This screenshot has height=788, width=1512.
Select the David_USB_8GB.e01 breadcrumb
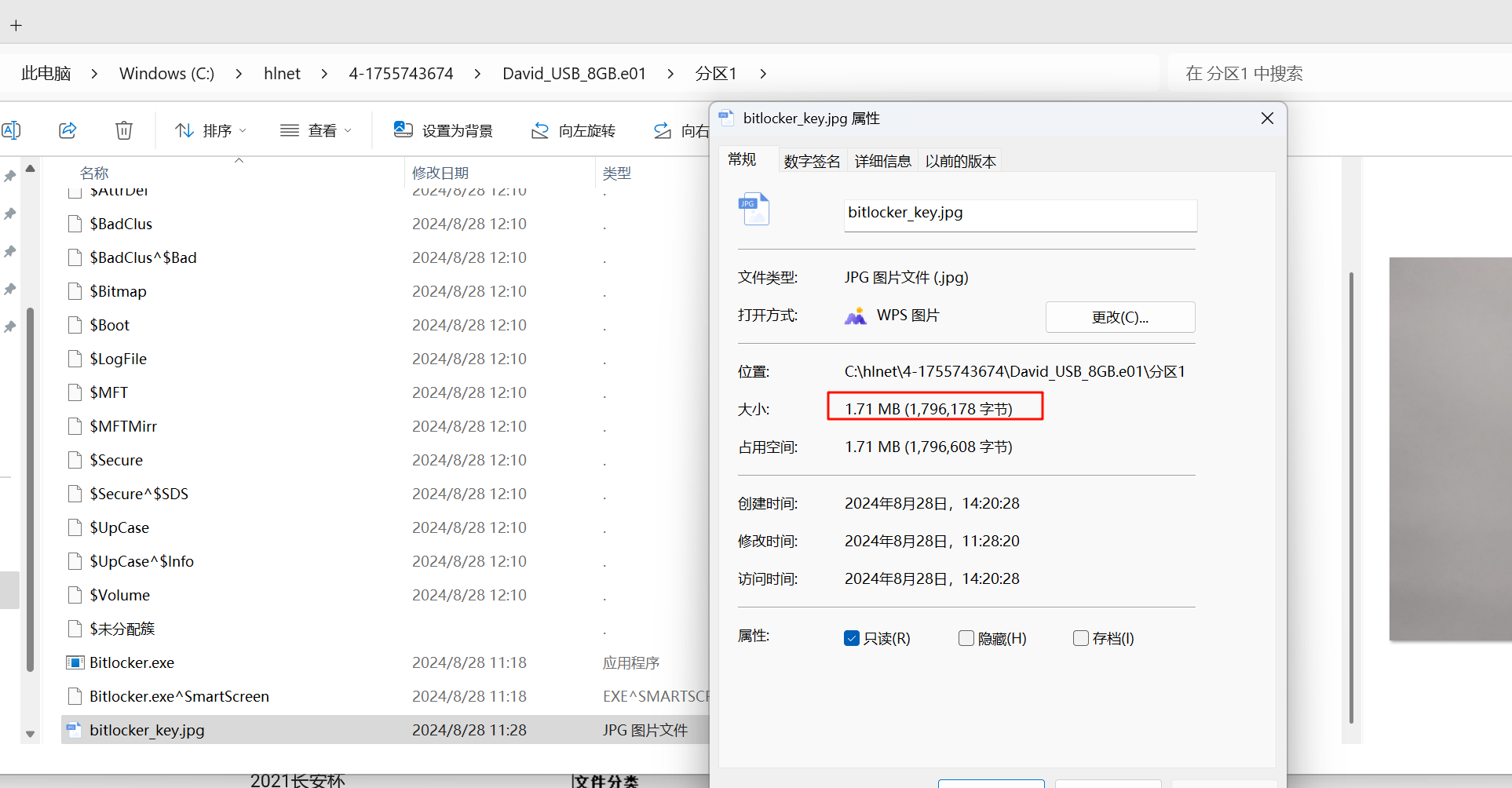tap(574, 74)
